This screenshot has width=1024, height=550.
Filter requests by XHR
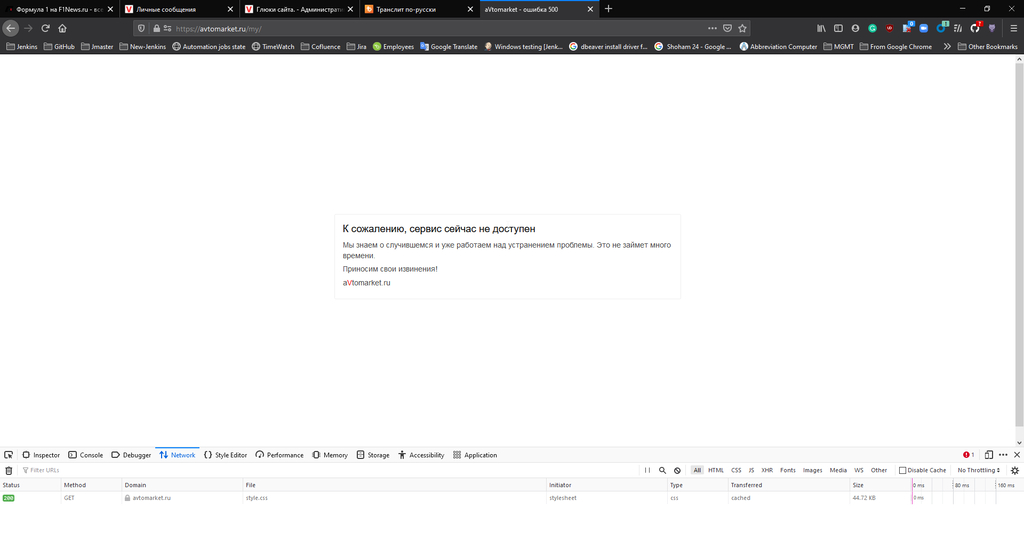767,470
